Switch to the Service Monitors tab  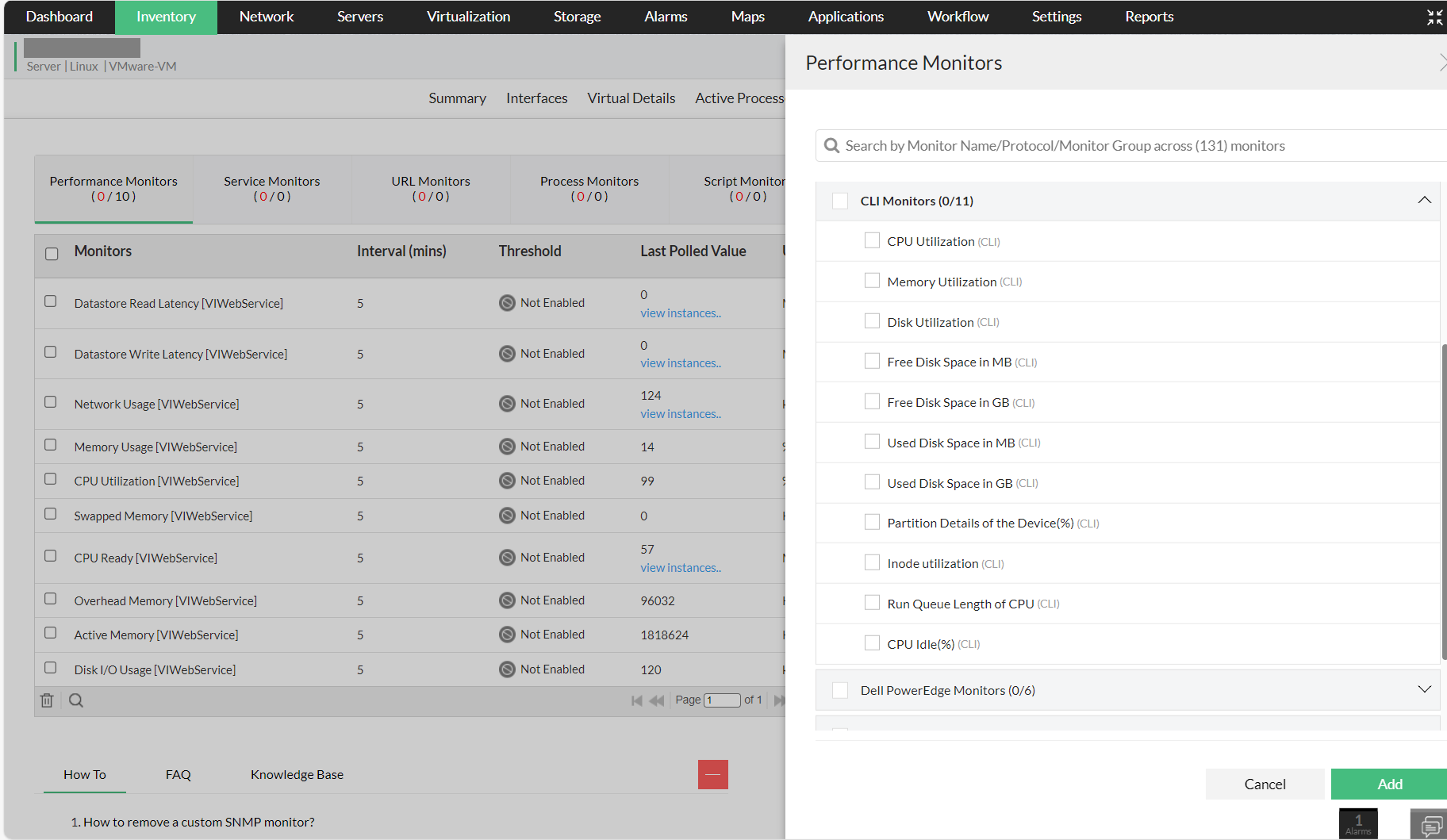(x=271, y=189)
